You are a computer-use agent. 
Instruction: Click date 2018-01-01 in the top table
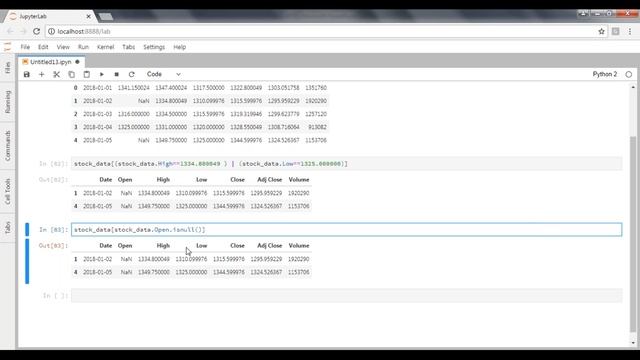coord(97,88)
